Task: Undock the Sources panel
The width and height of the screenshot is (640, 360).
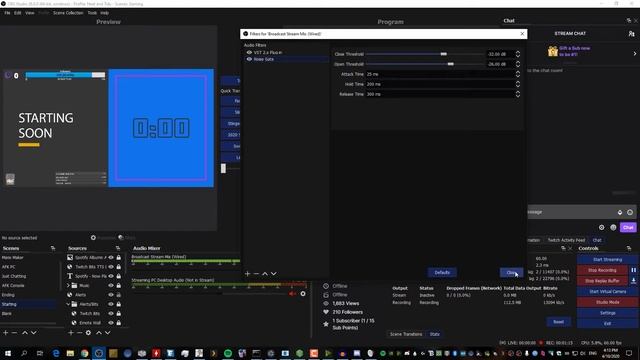Action: (118, 248)
